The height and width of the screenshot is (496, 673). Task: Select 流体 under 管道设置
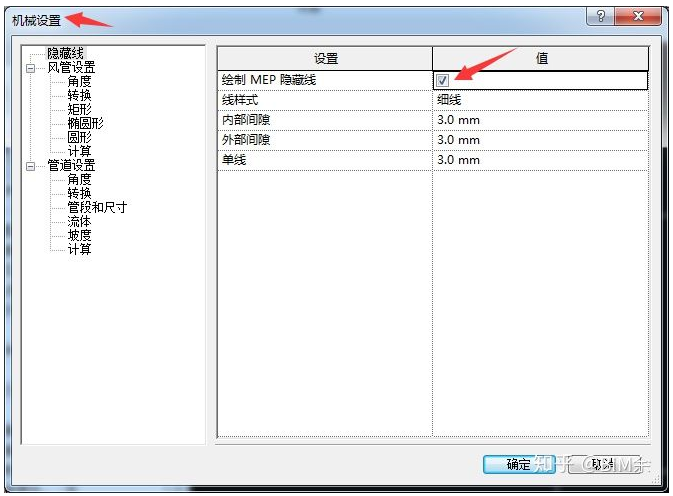[x=80, y=221]
